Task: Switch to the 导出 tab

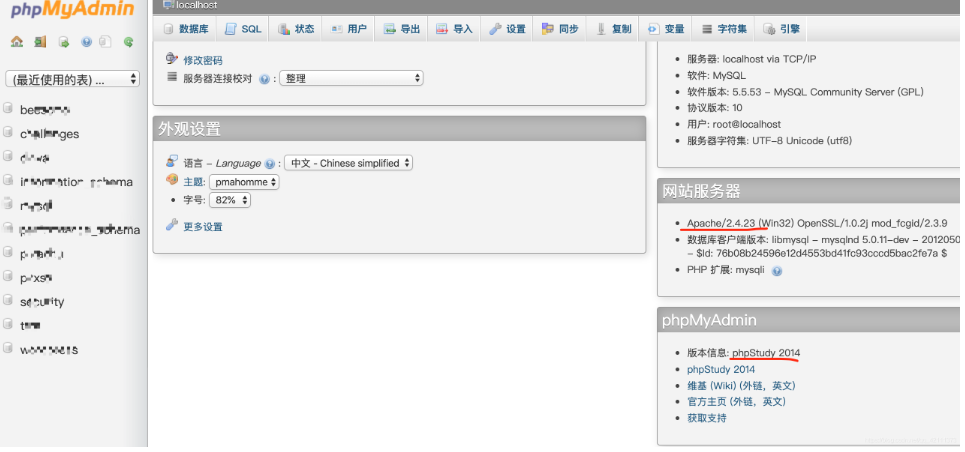Action: point(401,29)
